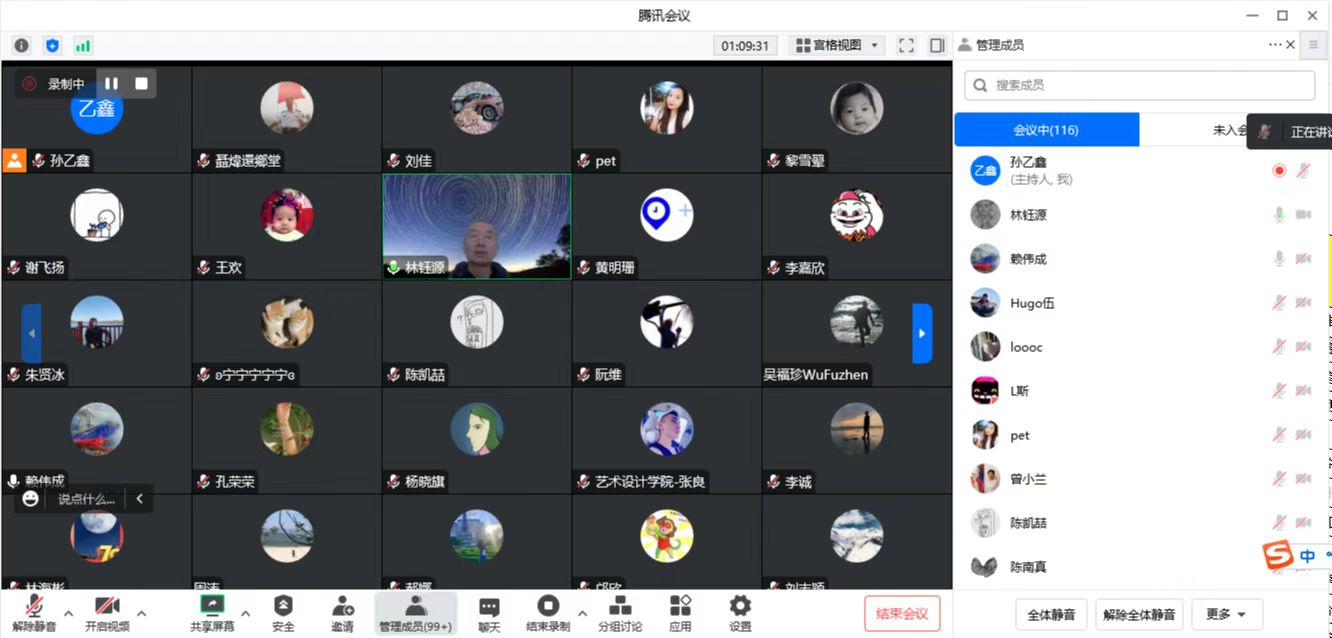Open the 宫格视图 layout dropdown

[836, 45]
